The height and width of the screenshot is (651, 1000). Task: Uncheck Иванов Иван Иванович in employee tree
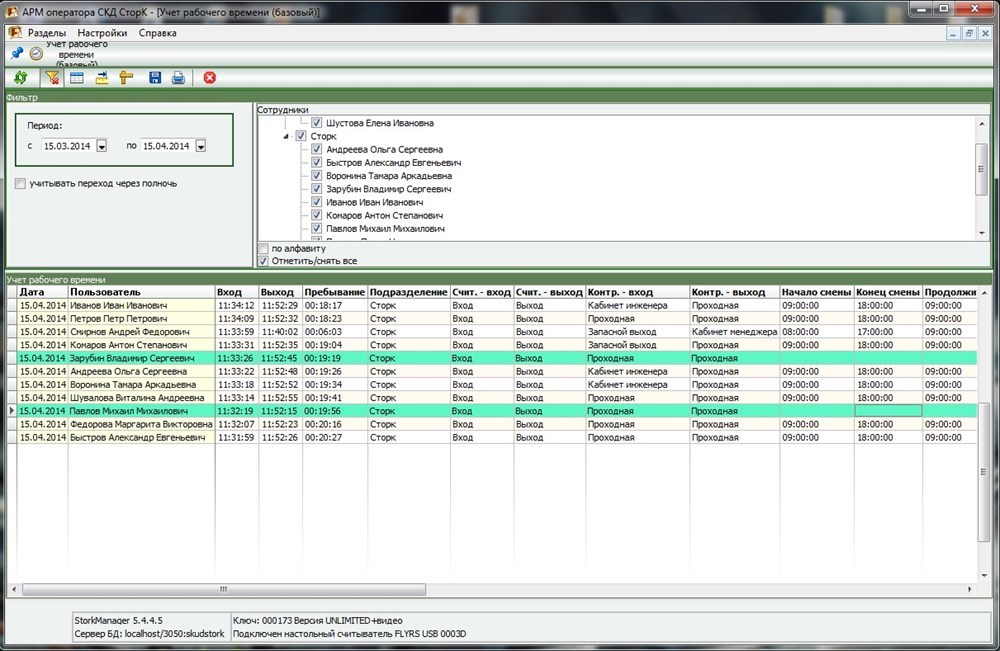[x=316, y=202]
